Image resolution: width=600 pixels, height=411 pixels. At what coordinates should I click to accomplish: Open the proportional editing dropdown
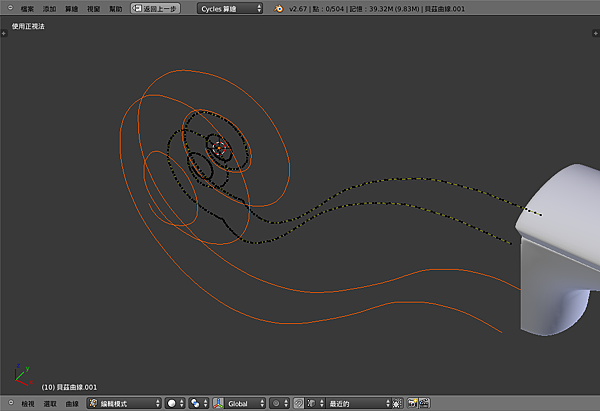coord(279,403)
